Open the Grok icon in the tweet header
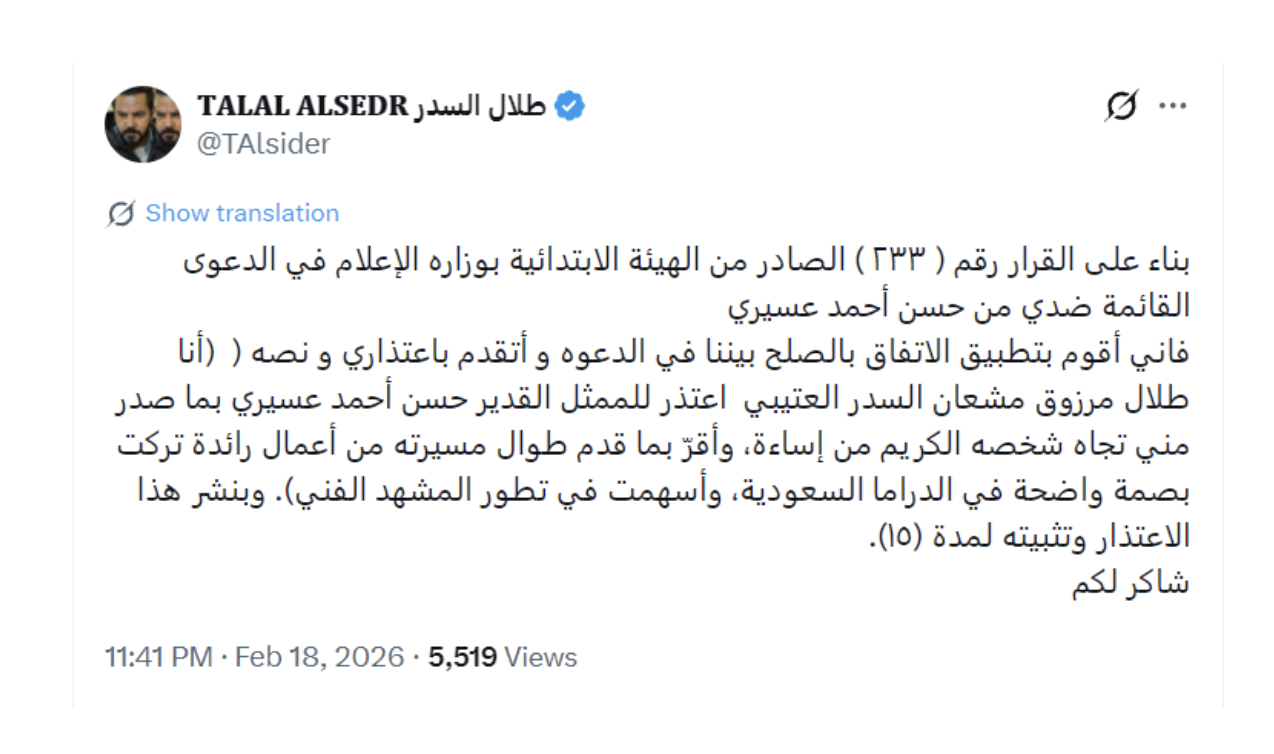Screen dimensions: 1274x754 click(x=1123, y=106)
